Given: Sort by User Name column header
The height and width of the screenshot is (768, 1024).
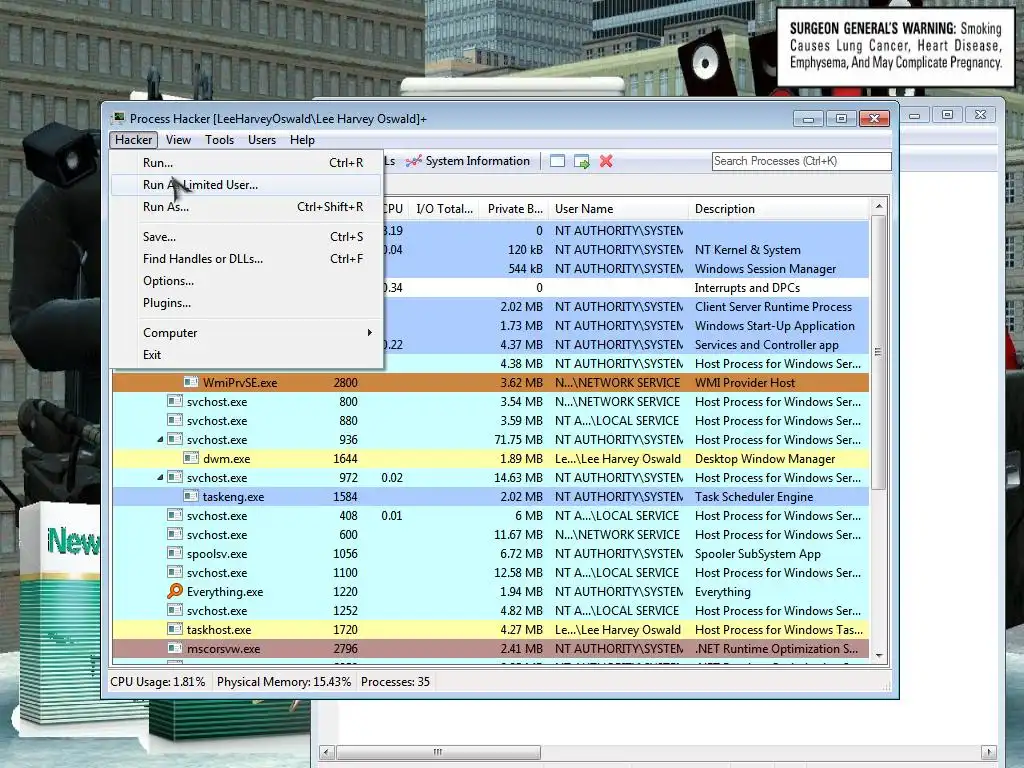Looking at the screenshot, I should point(618,209).
